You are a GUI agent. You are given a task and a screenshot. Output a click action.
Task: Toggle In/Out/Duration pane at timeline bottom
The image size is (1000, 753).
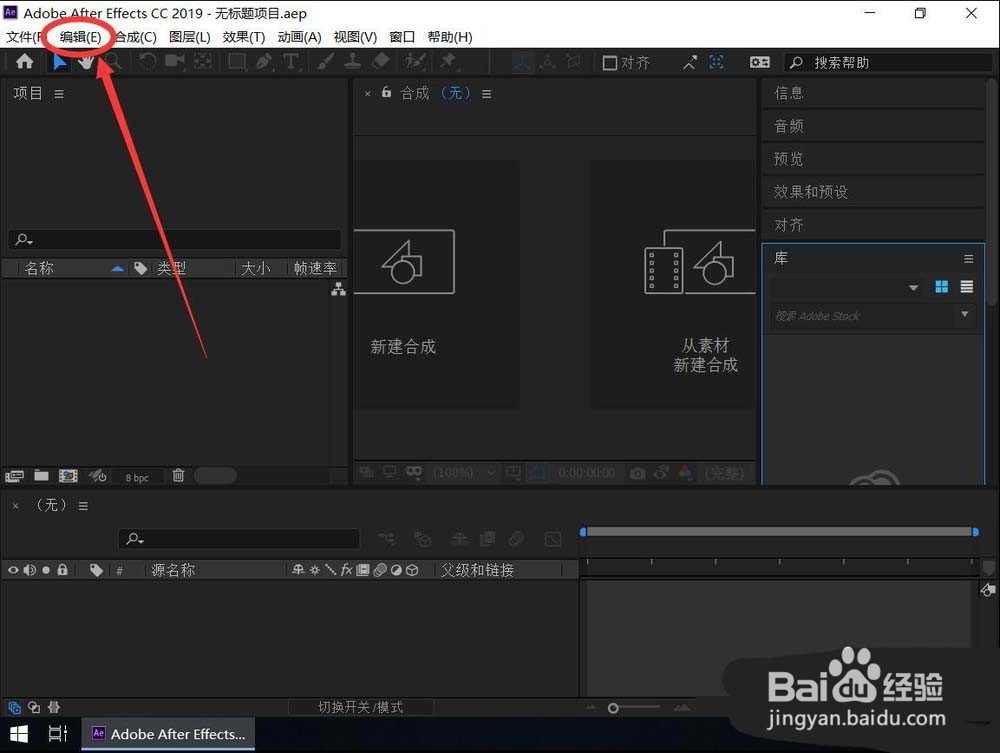click(54, 707)
